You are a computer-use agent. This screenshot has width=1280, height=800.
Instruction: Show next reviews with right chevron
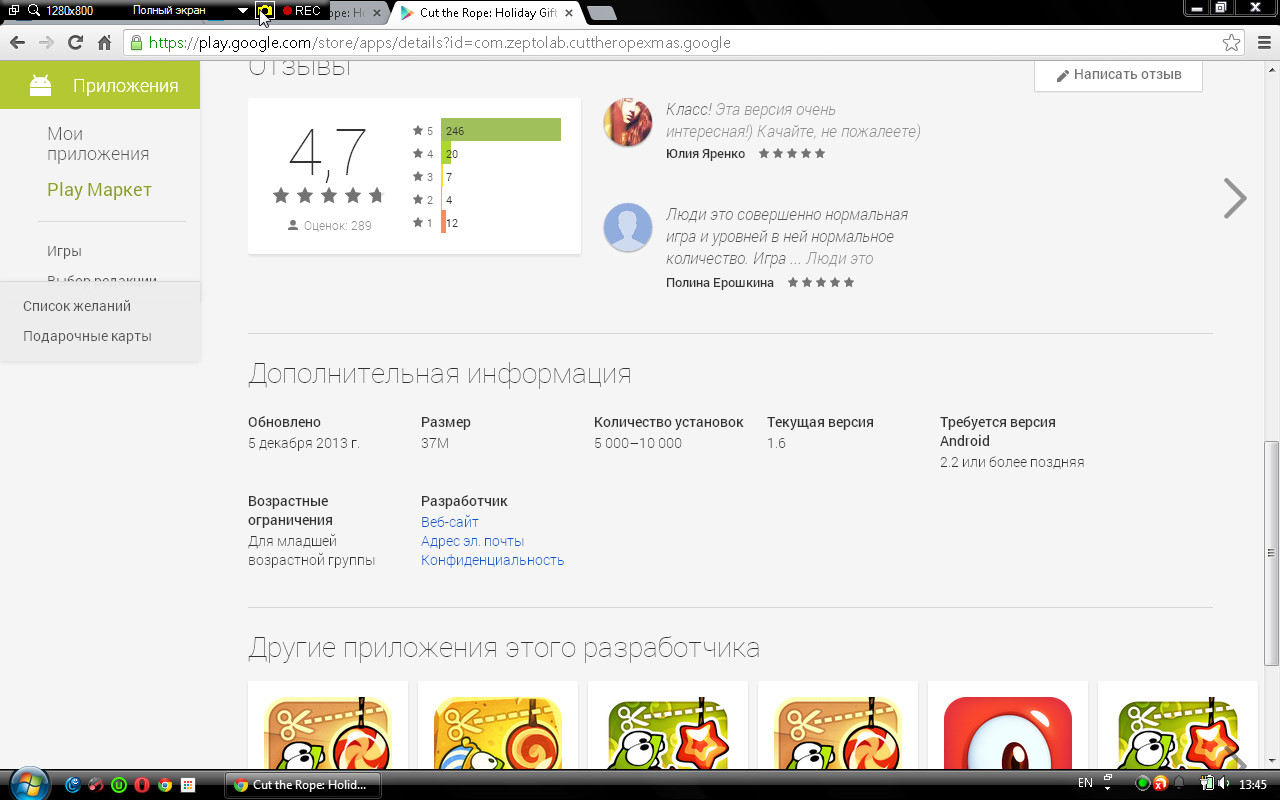[1235, 198]
